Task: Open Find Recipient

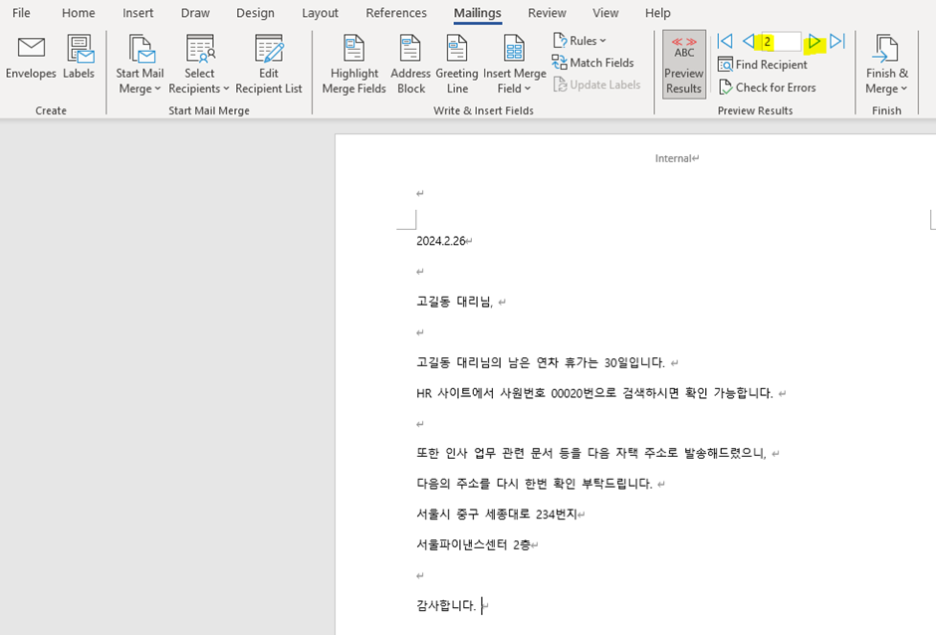Action: [763, 64]
